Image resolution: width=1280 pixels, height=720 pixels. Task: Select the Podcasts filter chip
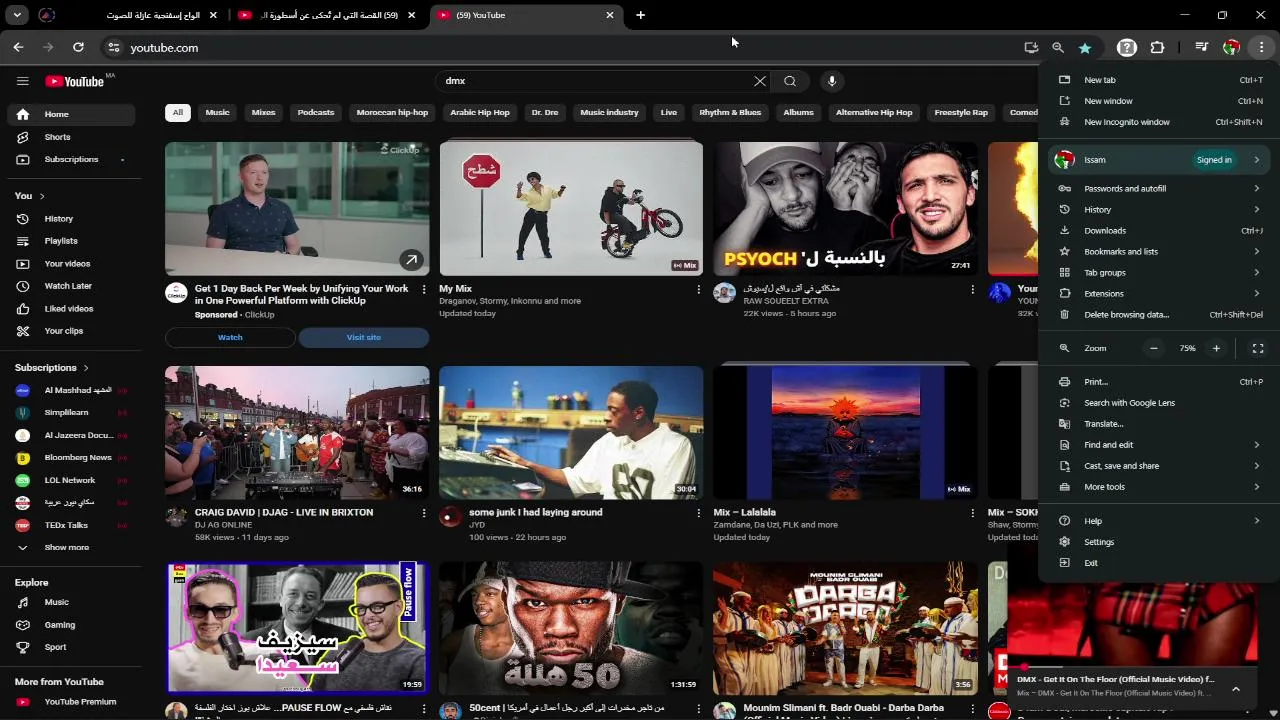tap(316, 113)
